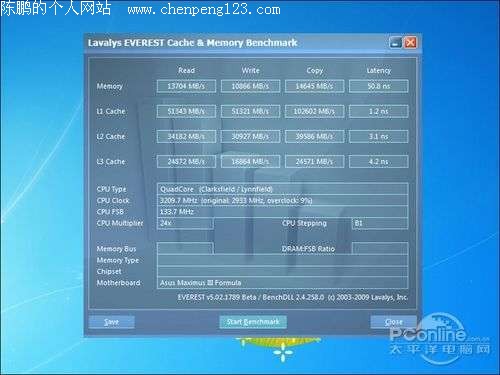
Task: Minimize the EVEREST benchmark window
Action: (396, 42)
